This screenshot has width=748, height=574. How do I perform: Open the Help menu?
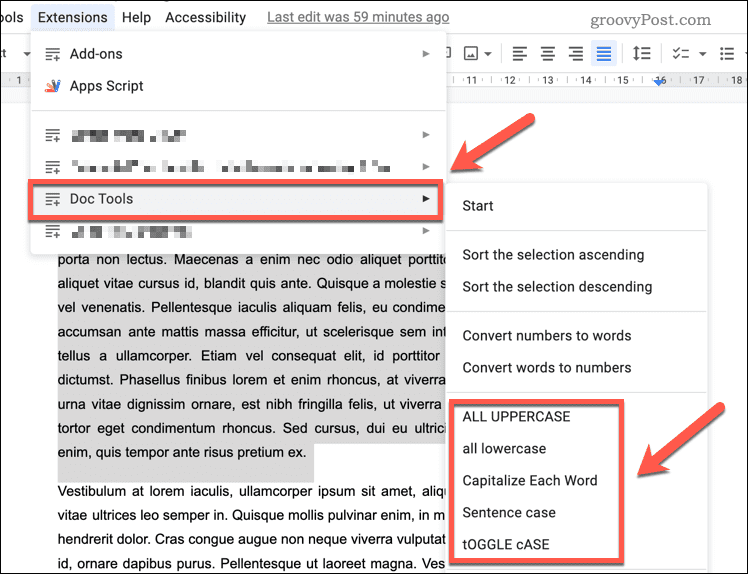coord(136,18)
